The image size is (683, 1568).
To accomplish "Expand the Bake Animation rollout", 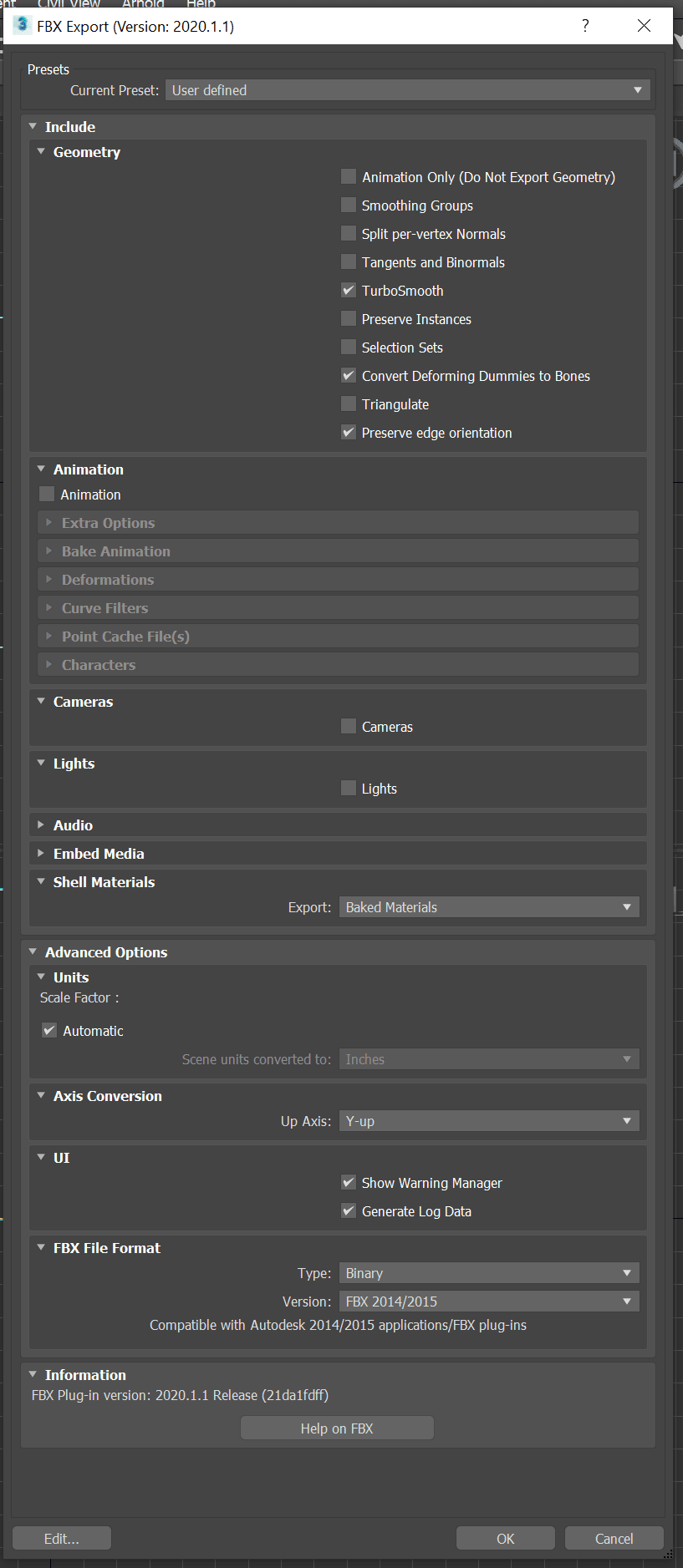I will click(338, 551).
